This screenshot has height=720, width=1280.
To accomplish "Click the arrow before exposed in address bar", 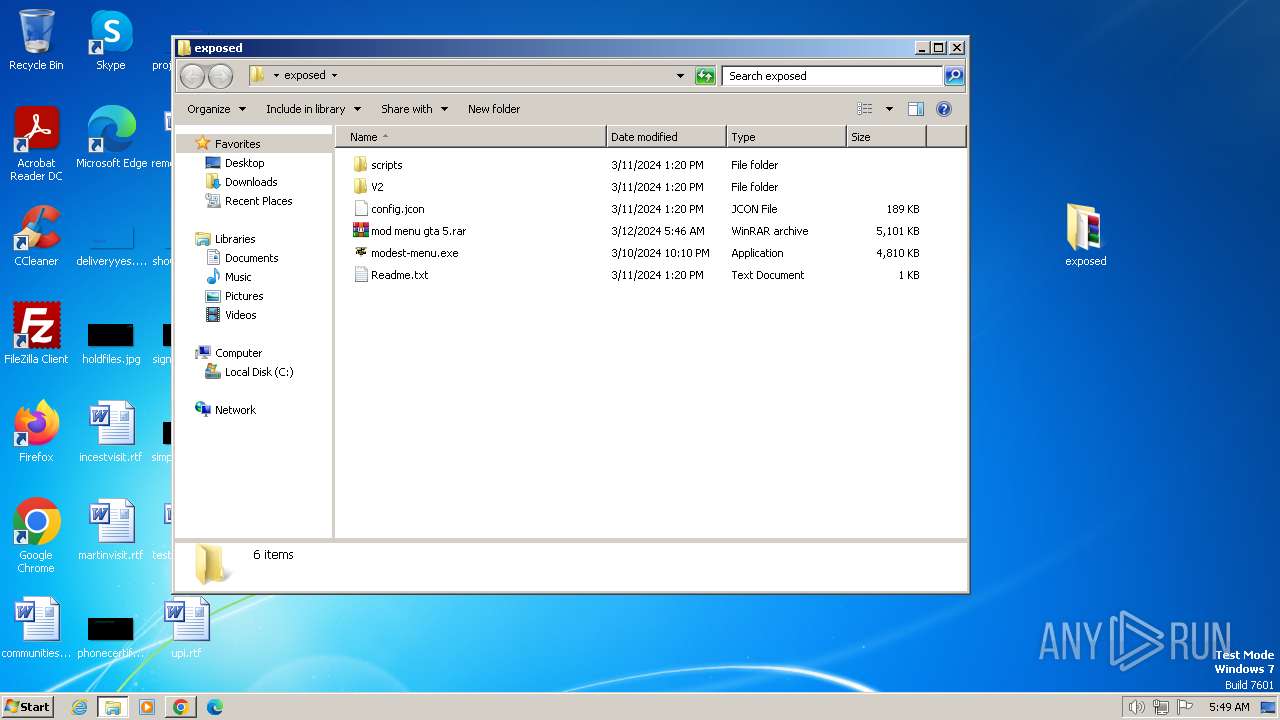I will pyautogui.click(x=276, y=76).
